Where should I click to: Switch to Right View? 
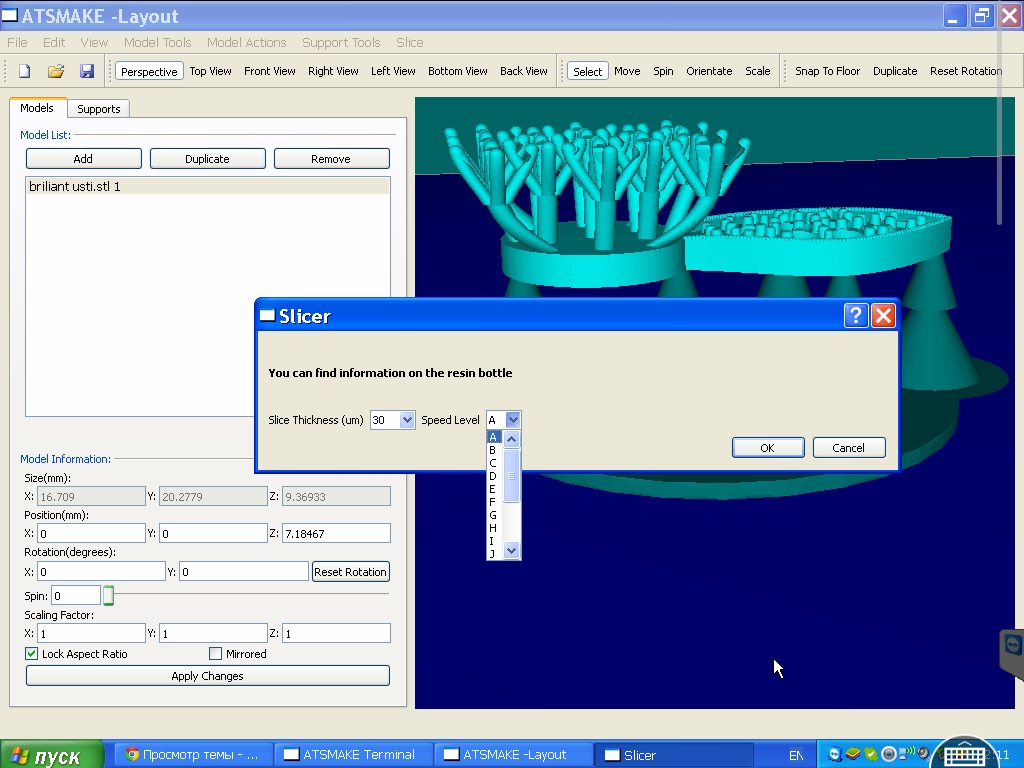click(x=333, y=71)
